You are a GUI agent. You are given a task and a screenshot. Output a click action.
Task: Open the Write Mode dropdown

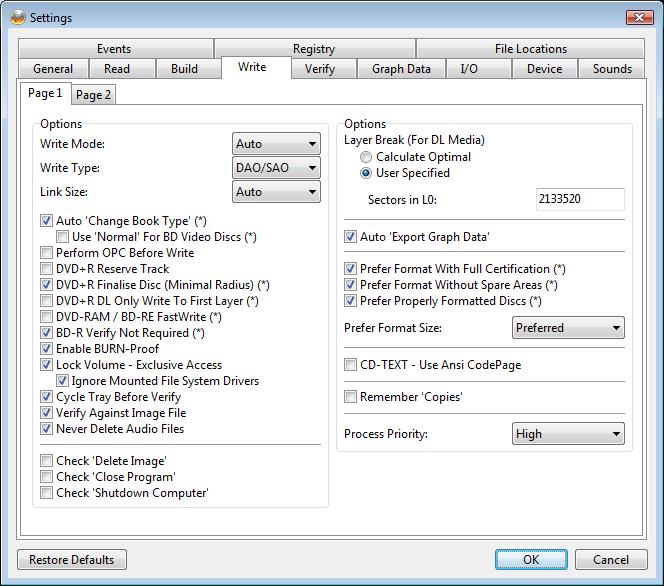click(x=276, y=144)
